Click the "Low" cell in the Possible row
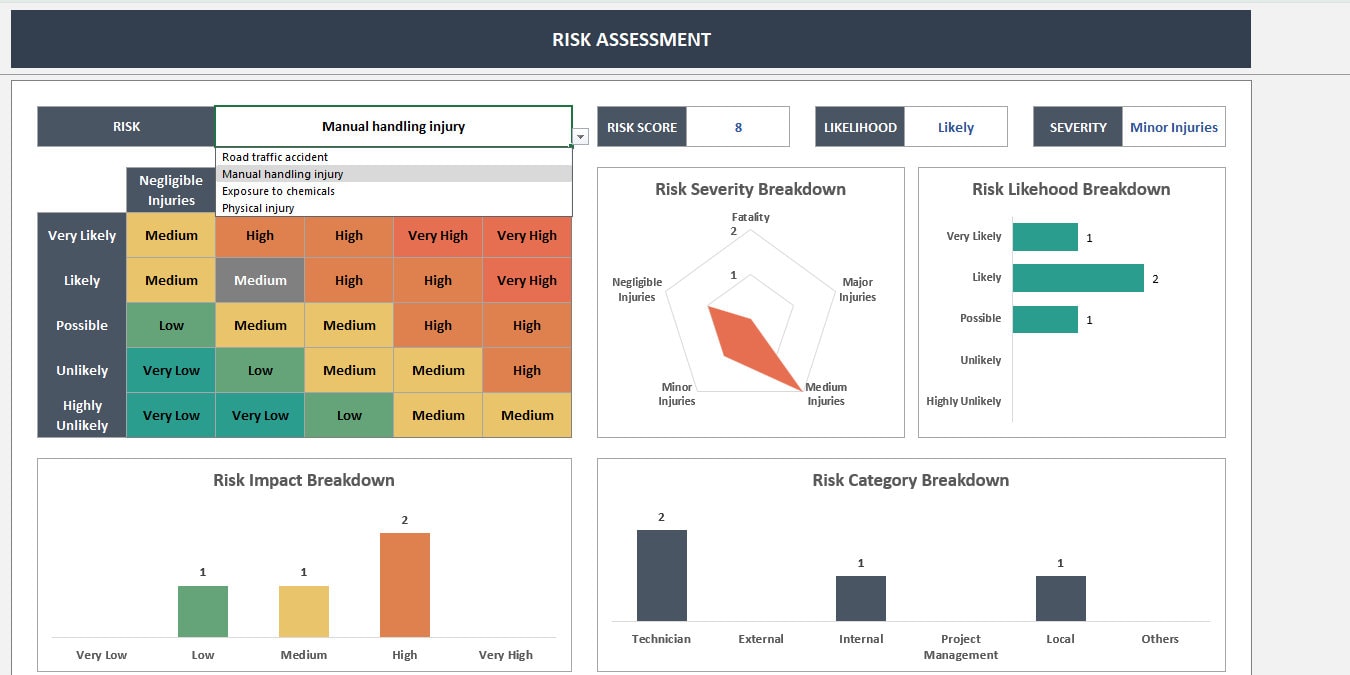 170,324
